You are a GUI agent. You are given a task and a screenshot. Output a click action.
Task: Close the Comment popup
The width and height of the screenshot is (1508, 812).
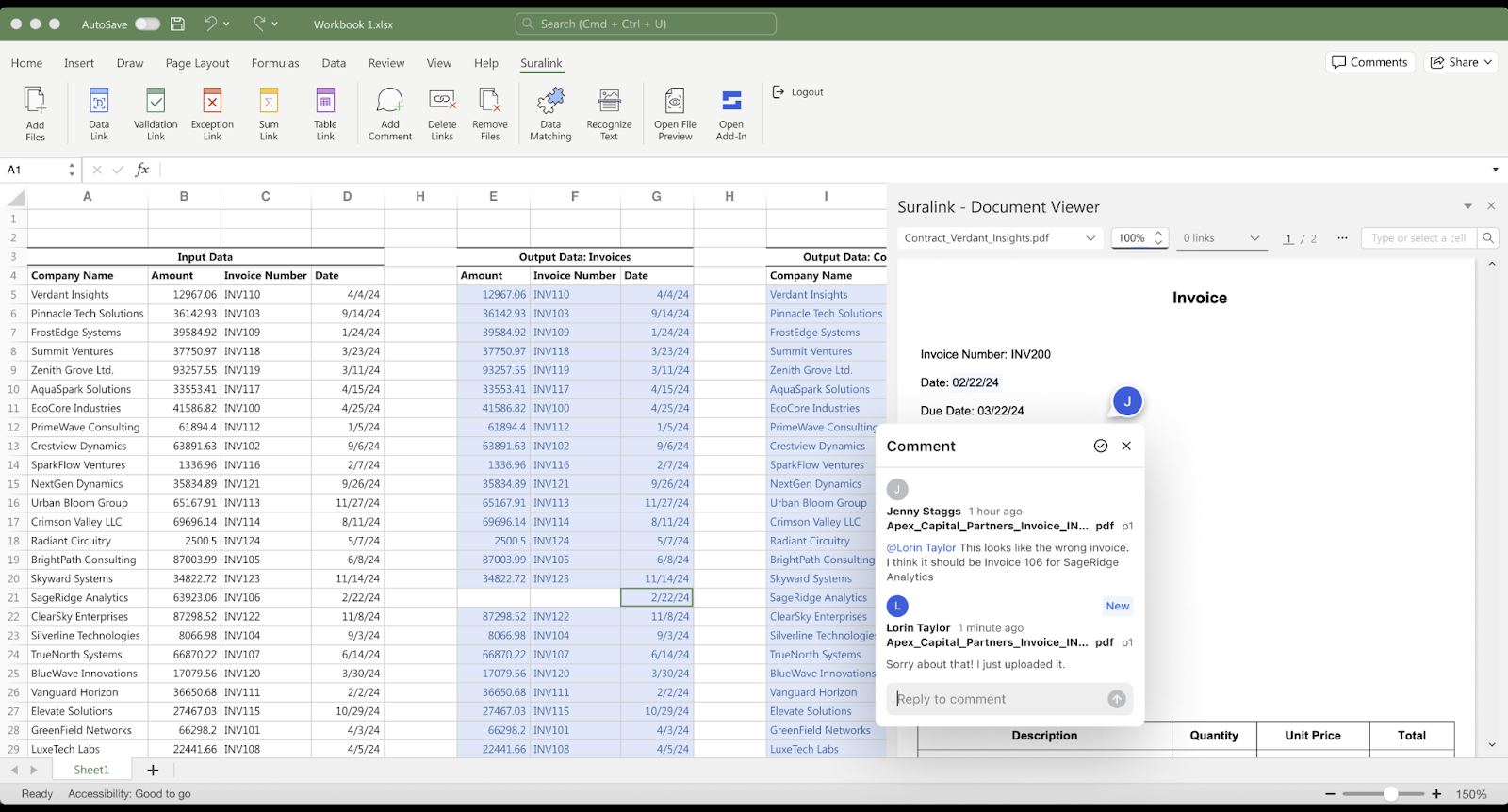[x=1126, y=447]
